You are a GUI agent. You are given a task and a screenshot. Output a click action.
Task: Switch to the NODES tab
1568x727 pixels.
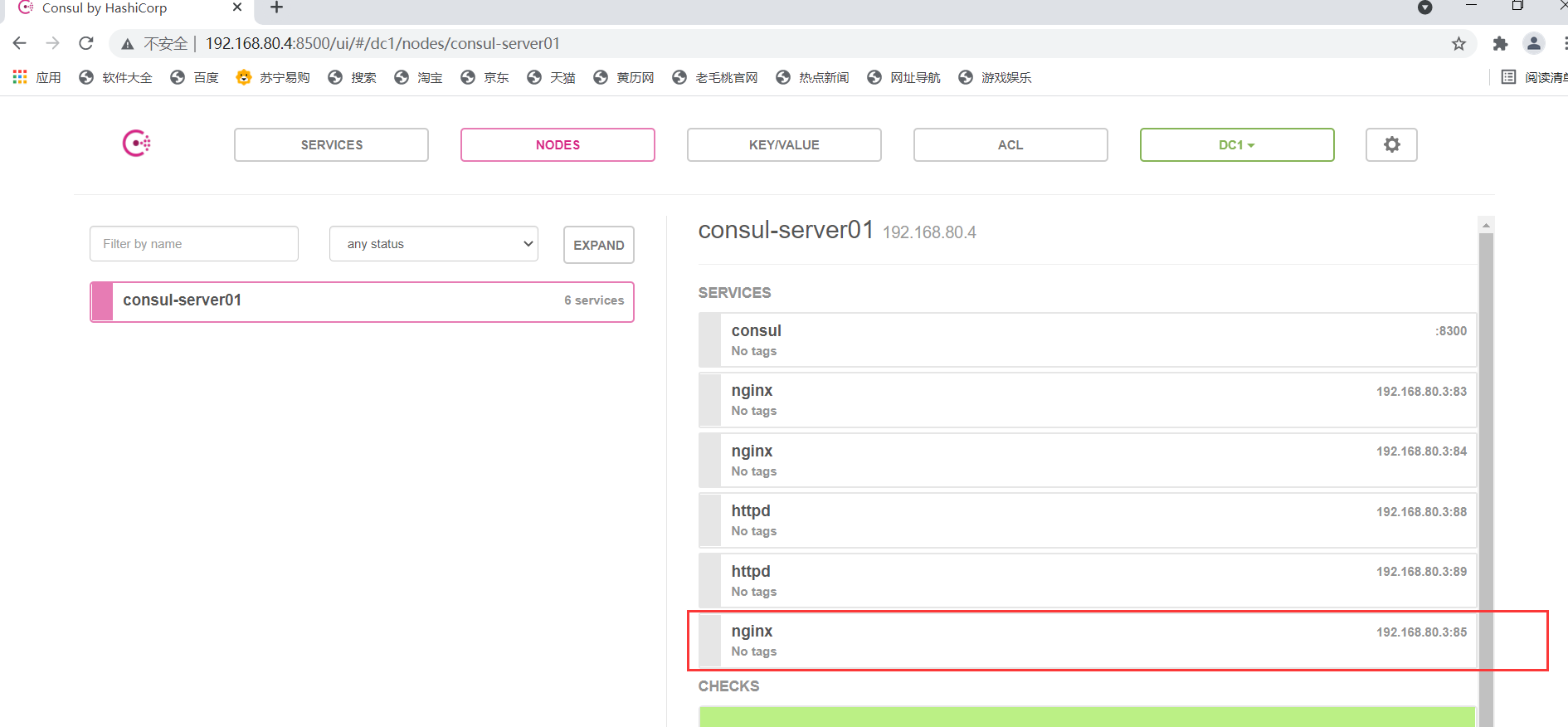558,144
